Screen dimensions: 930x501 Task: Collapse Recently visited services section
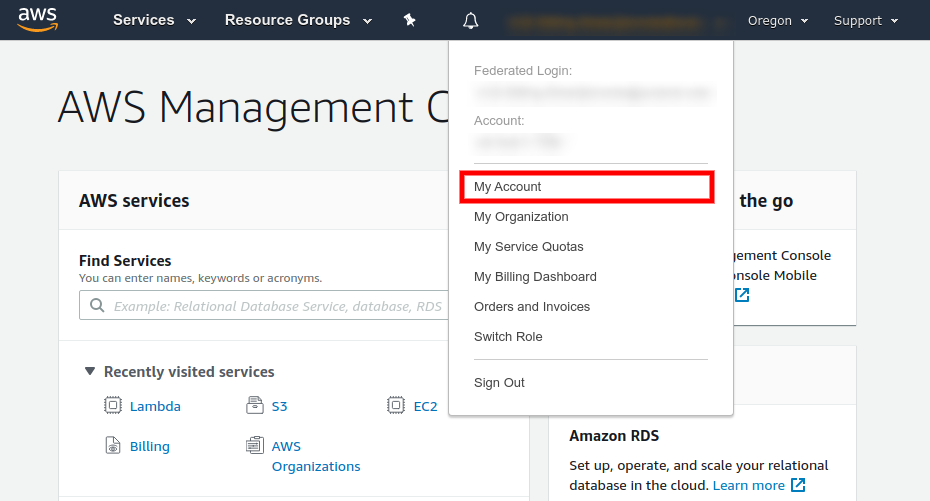tap(90, 371)
